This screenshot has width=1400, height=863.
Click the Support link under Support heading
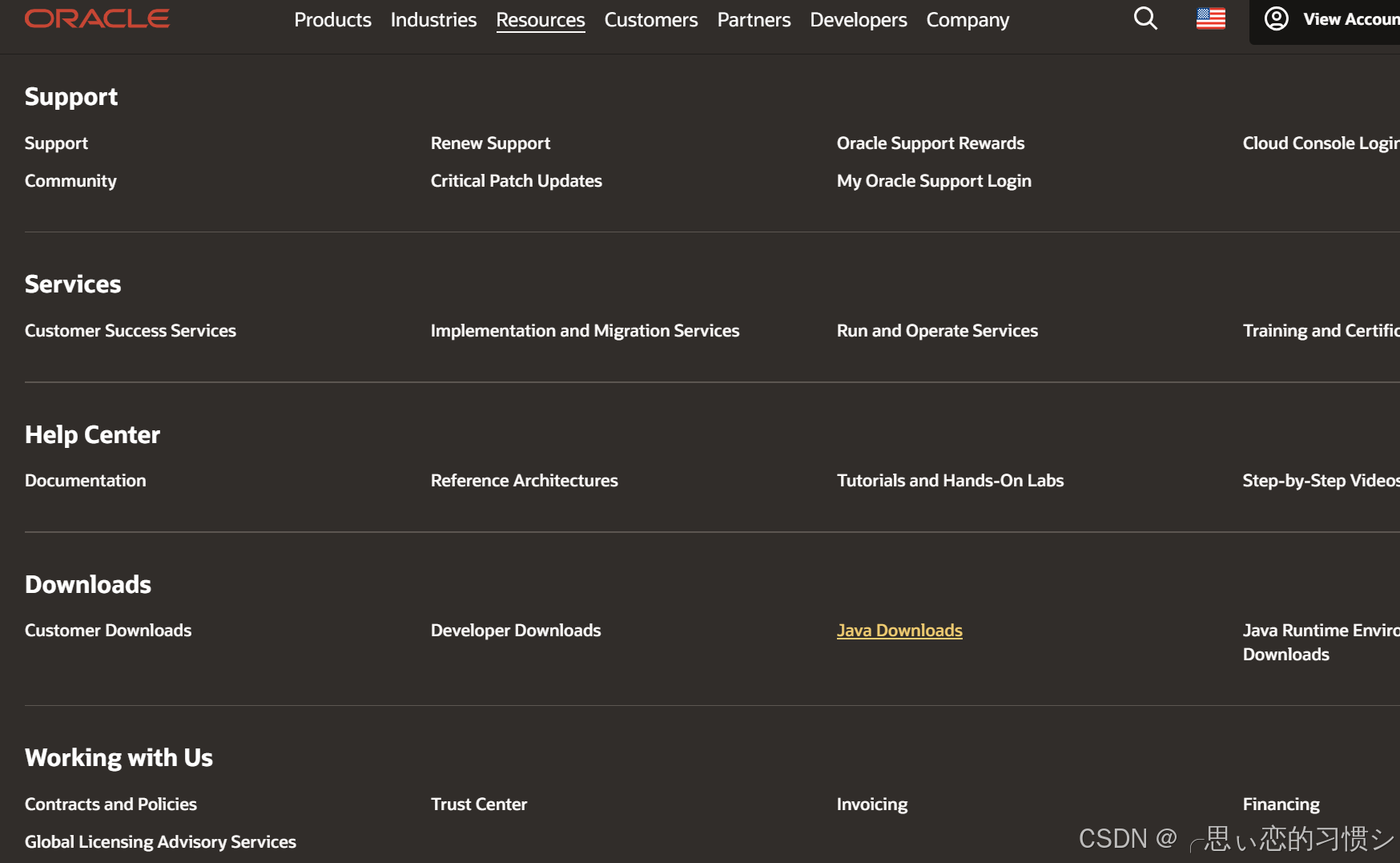point(56,143)
